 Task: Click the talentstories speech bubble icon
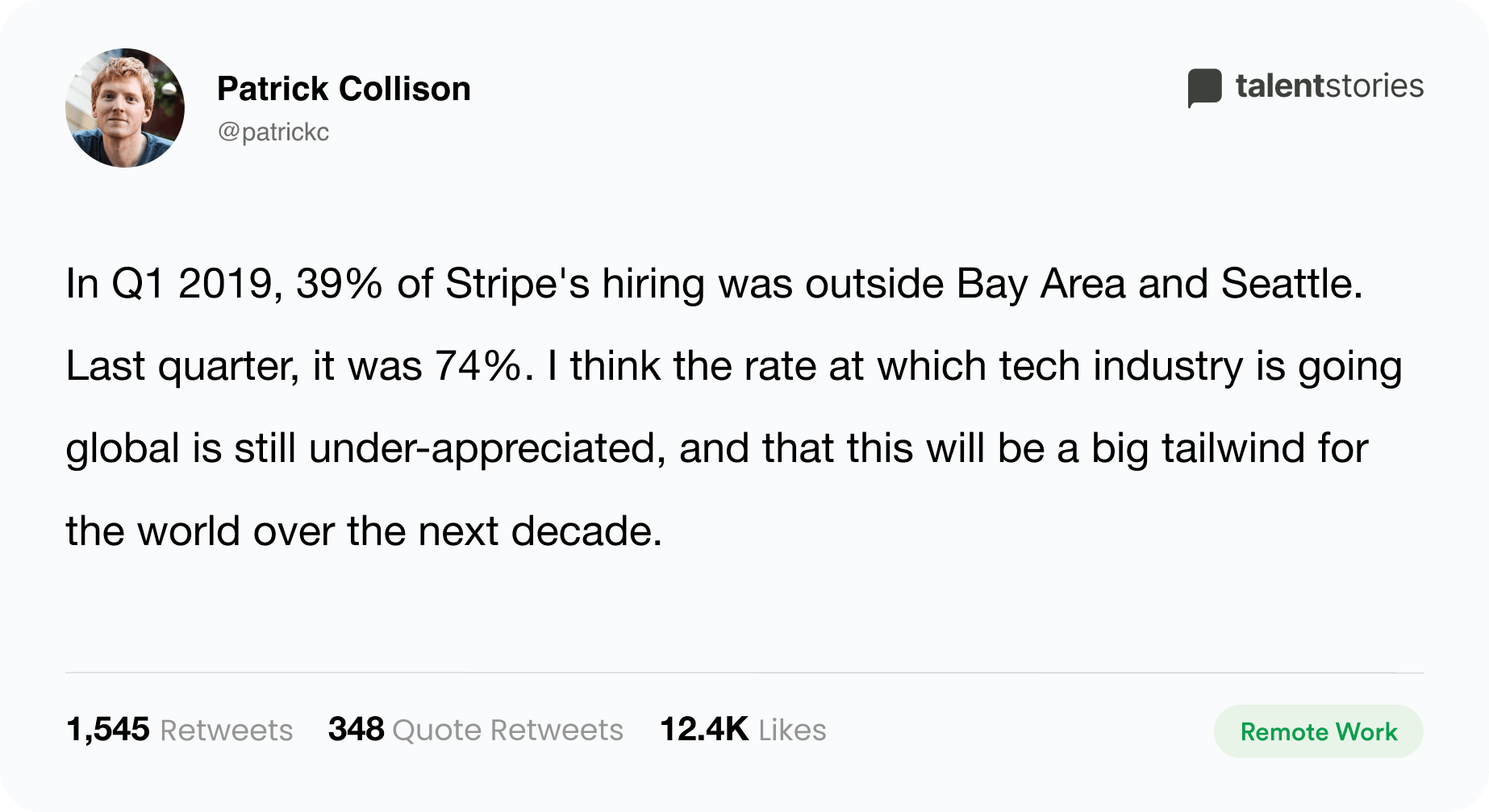pyautogui.click(x=1204, y=88)
